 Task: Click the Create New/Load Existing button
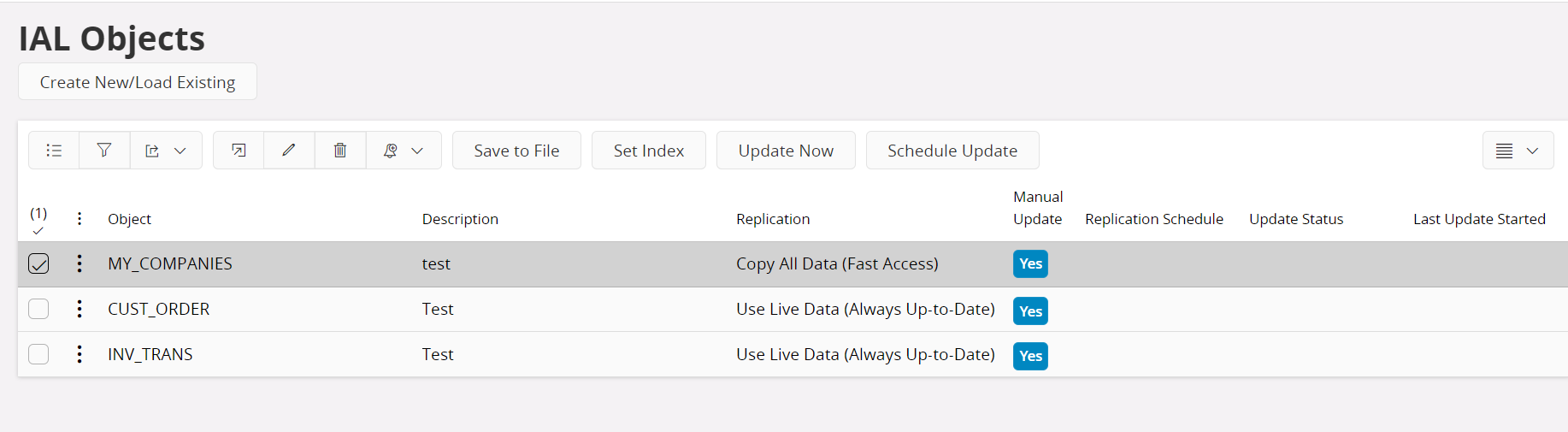pyautogui.click(x=138, y=82)
